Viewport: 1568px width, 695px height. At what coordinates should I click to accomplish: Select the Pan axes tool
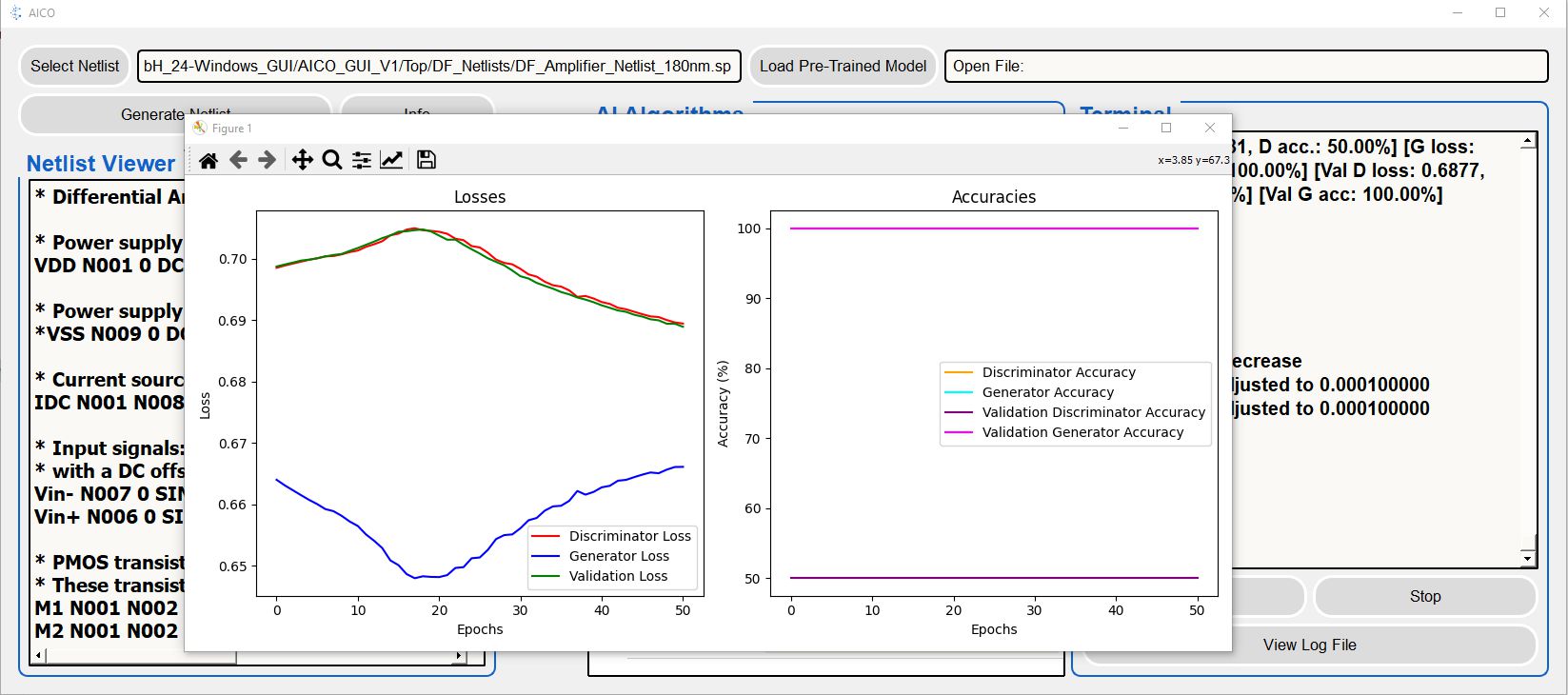coord(302,160)
